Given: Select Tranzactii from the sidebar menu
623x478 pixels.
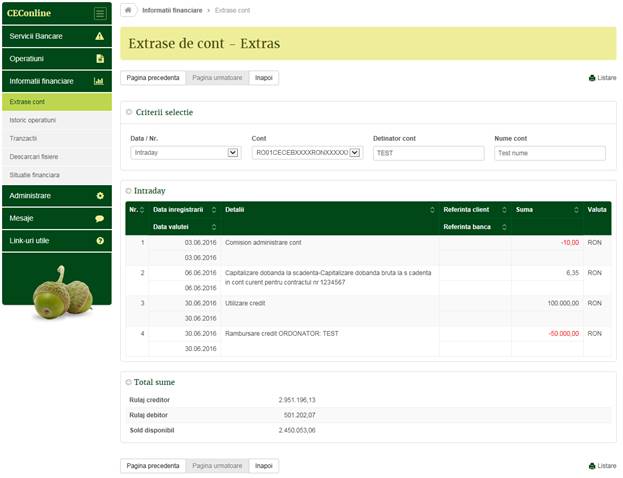Looking at the screenshot, I should (x=23, y=138).
